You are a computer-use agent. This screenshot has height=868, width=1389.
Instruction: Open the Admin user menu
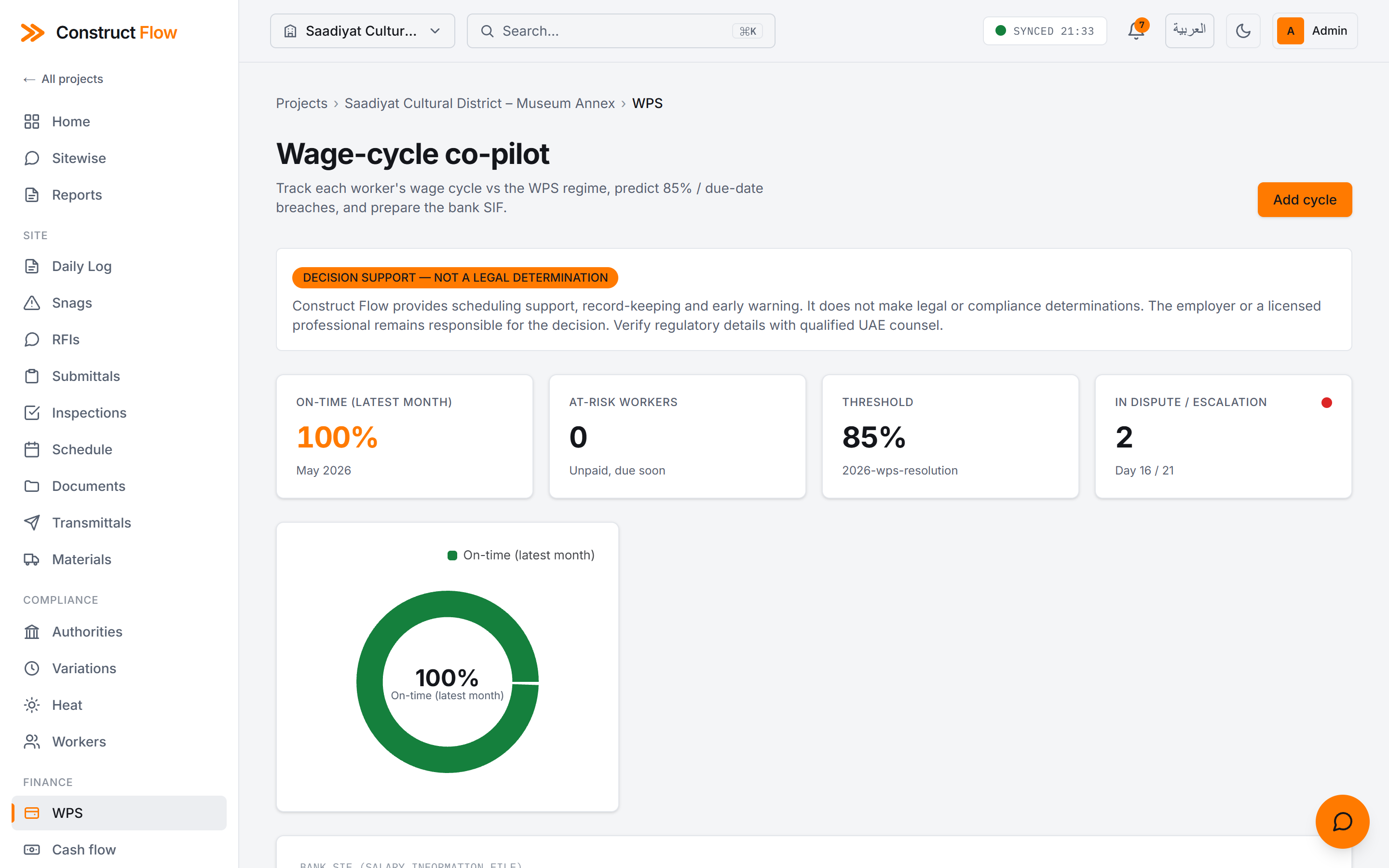pos(1314,31)
